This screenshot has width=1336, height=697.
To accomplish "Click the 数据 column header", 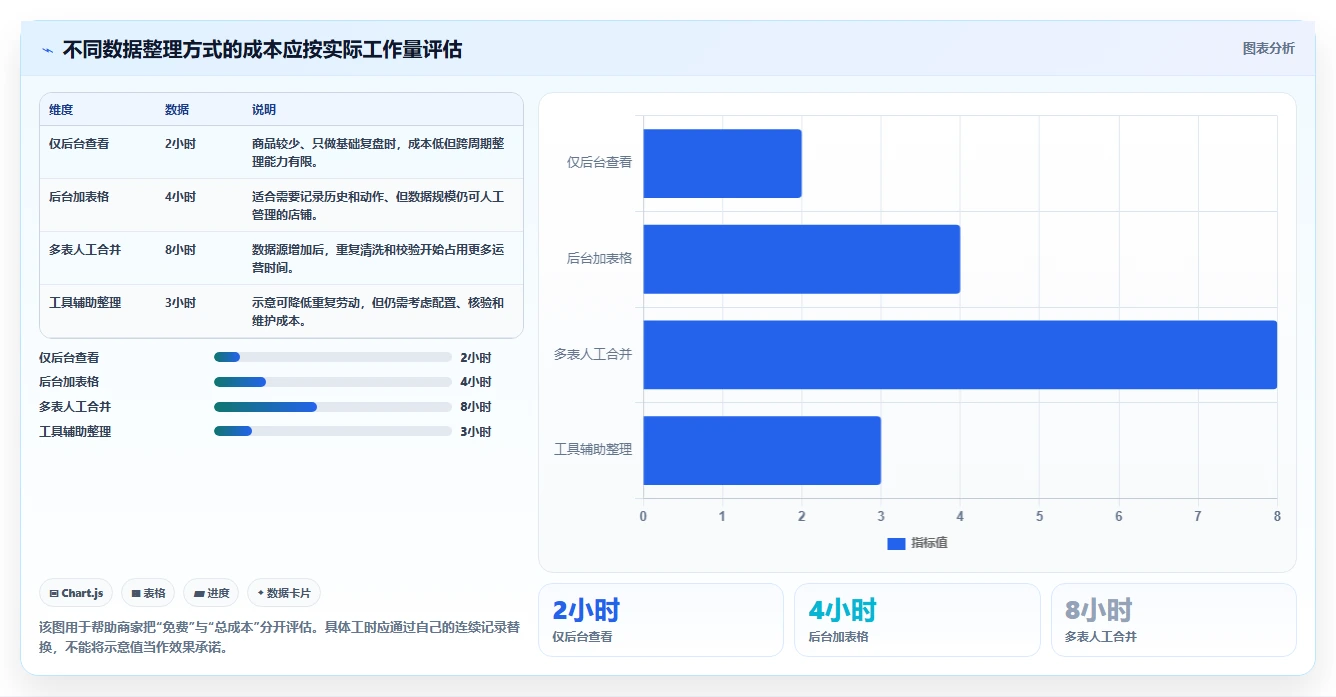I will pos(177,110).
